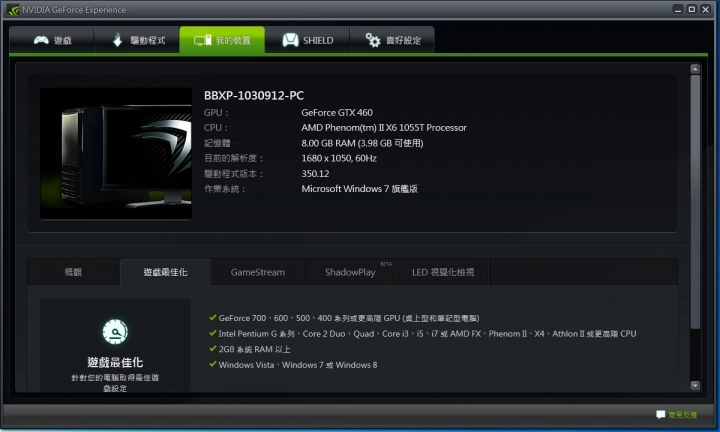Select the 我的裝置 tab
This screenshot has width=720, height=432.
pyautogui.click(x=222, y=40)
